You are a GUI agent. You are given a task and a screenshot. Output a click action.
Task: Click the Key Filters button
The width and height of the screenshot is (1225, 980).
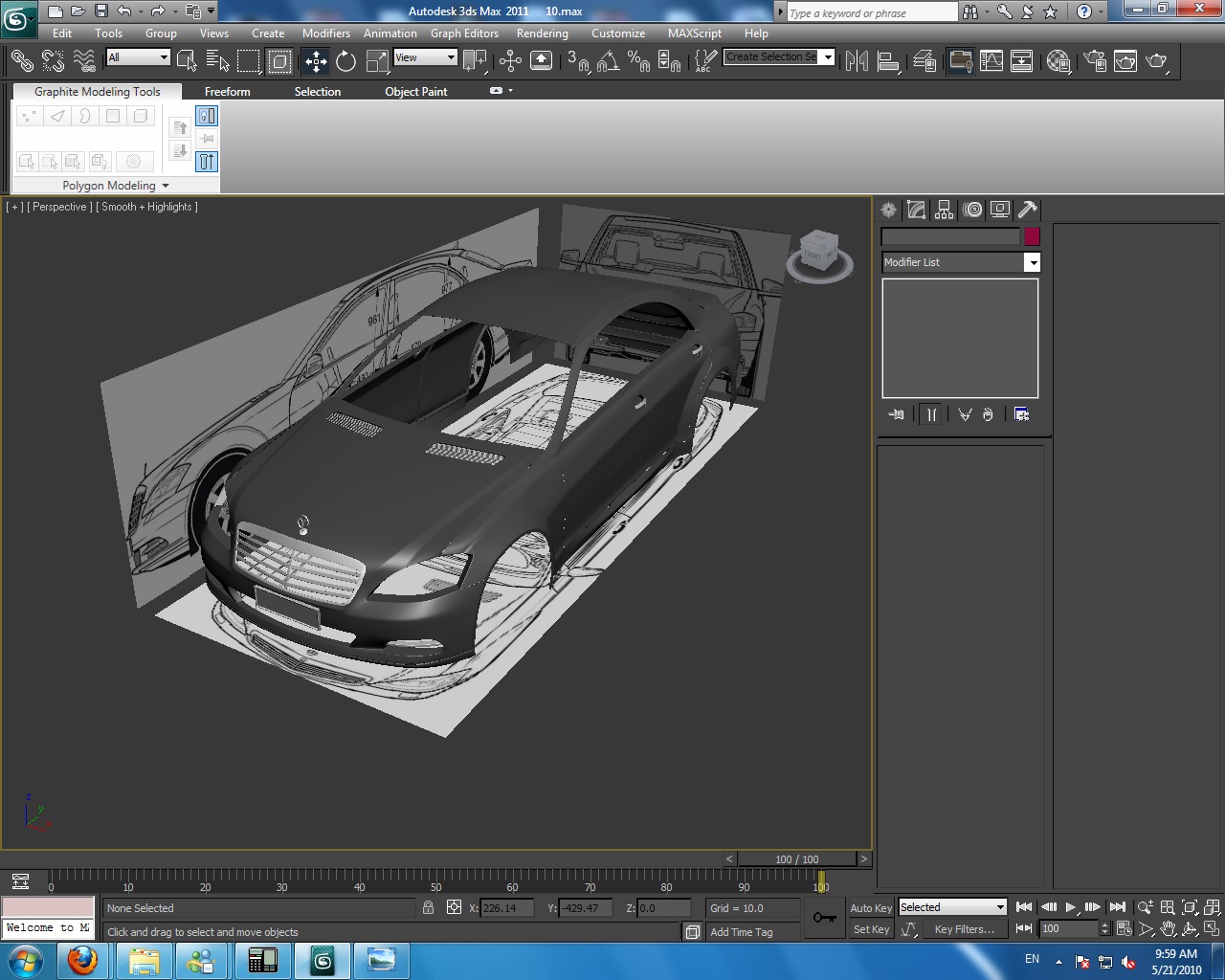pos(965,929)
